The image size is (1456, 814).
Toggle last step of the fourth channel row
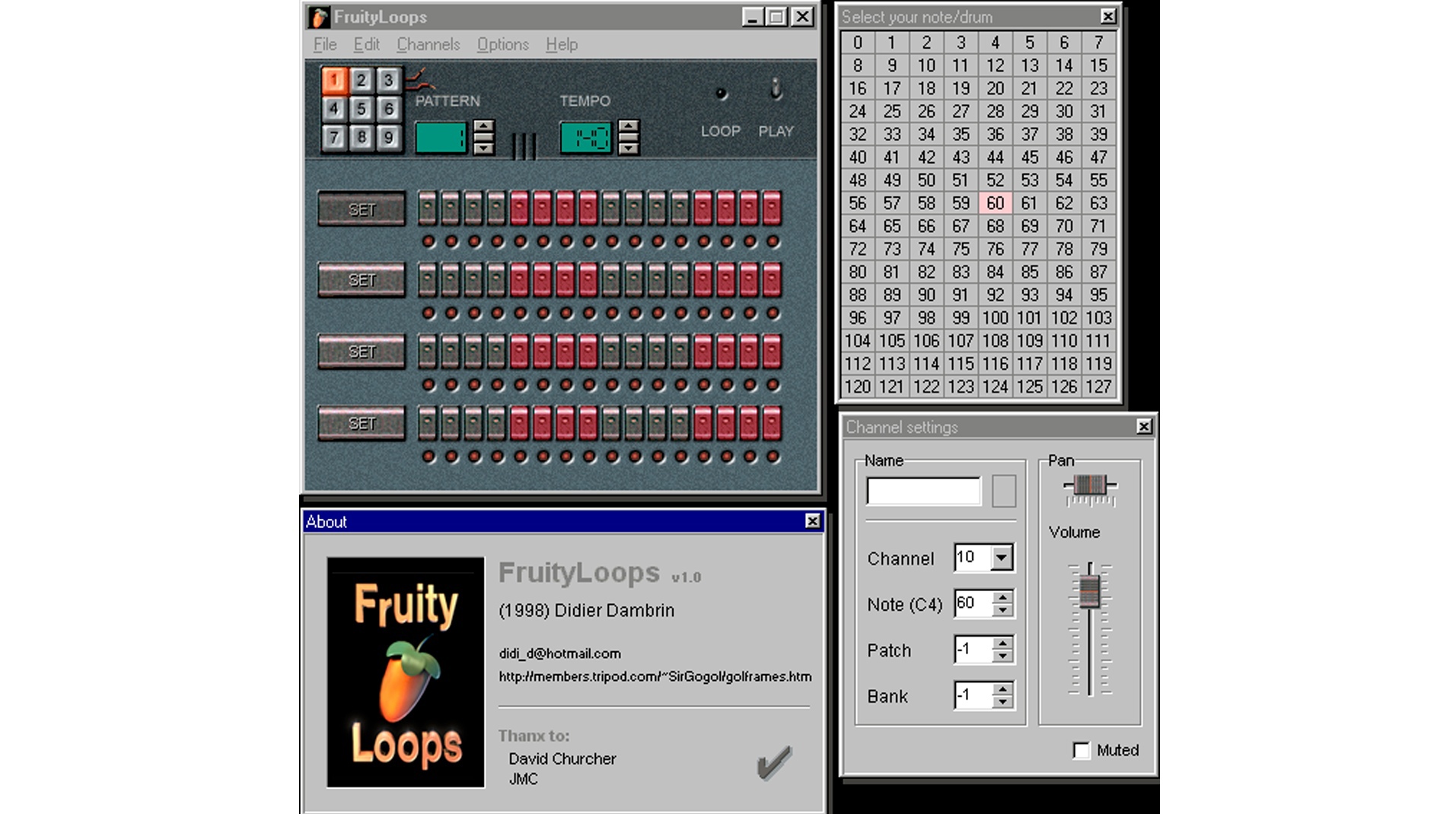[x=772, y=423]
